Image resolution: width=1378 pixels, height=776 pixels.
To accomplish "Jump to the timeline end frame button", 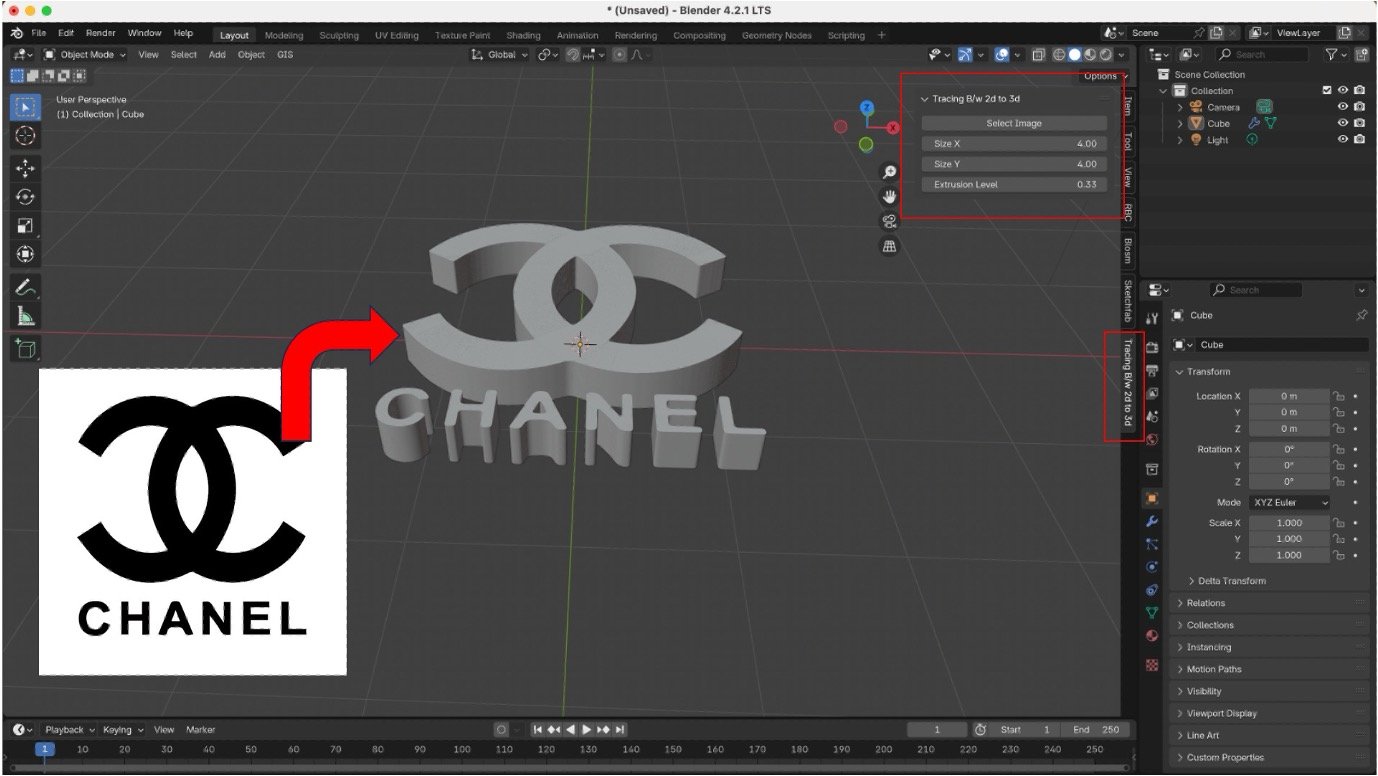I will [x=620, y=730].
